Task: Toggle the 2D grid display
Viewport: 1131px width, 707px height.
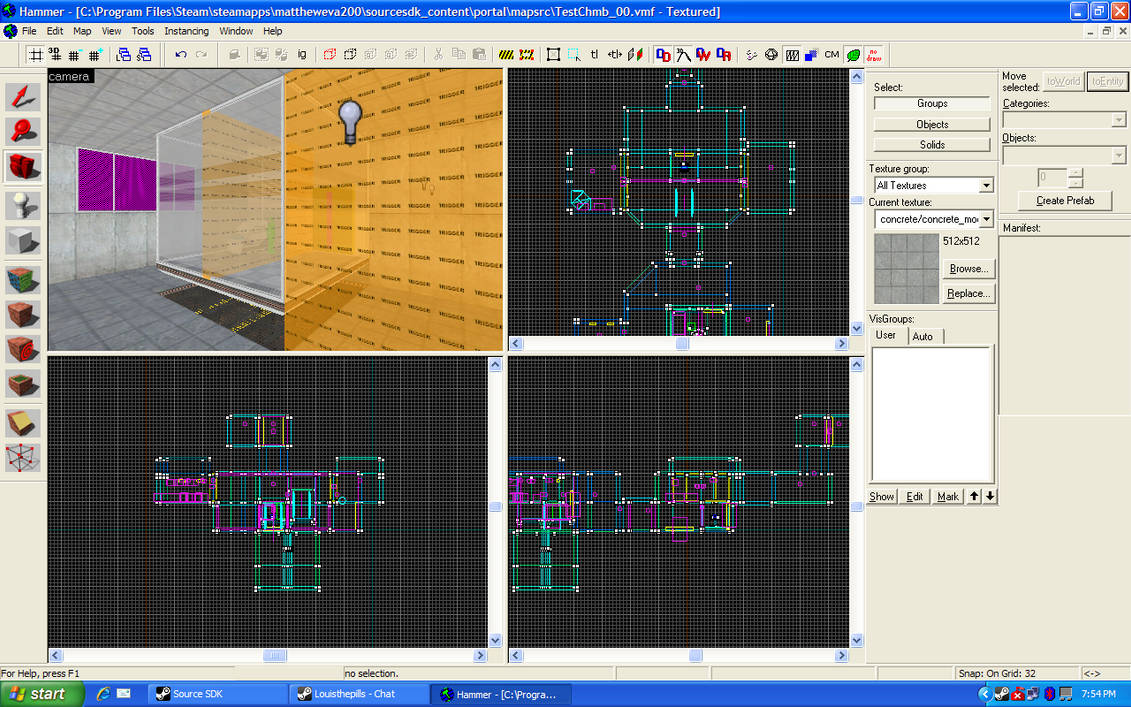Action: 35,55
